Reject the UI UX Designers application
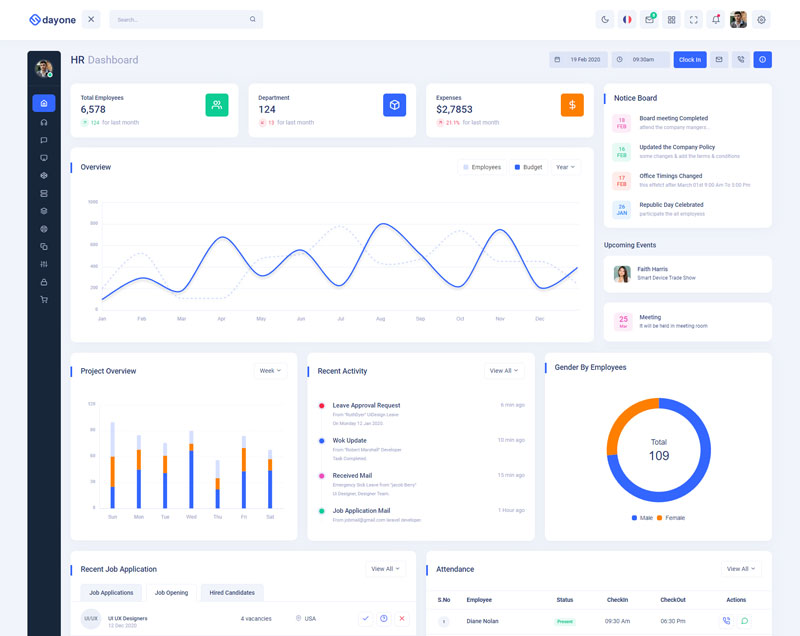Image resolution: width=800 pixels, height=636 pixels. (402, 619)
